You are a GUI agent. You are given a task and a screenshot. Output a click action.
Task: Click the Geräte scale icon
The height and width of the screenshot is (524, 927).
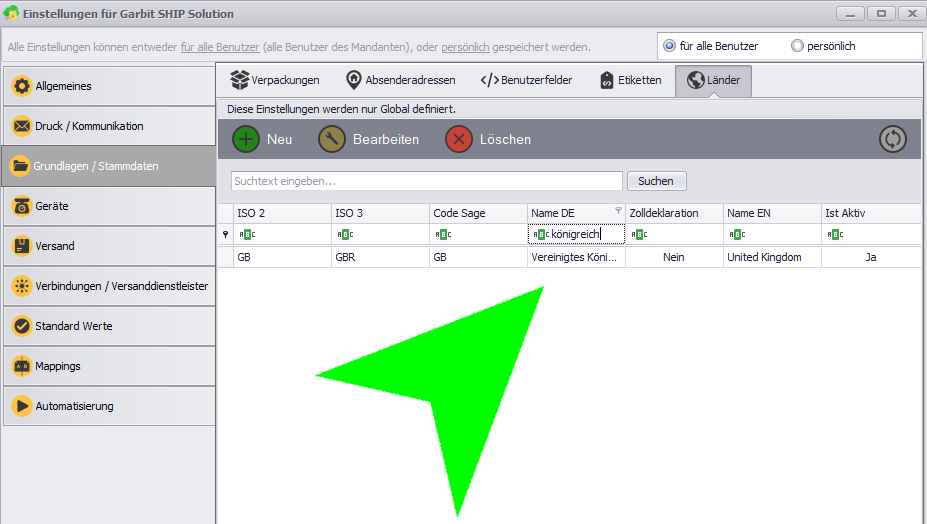tap(22, 206)
